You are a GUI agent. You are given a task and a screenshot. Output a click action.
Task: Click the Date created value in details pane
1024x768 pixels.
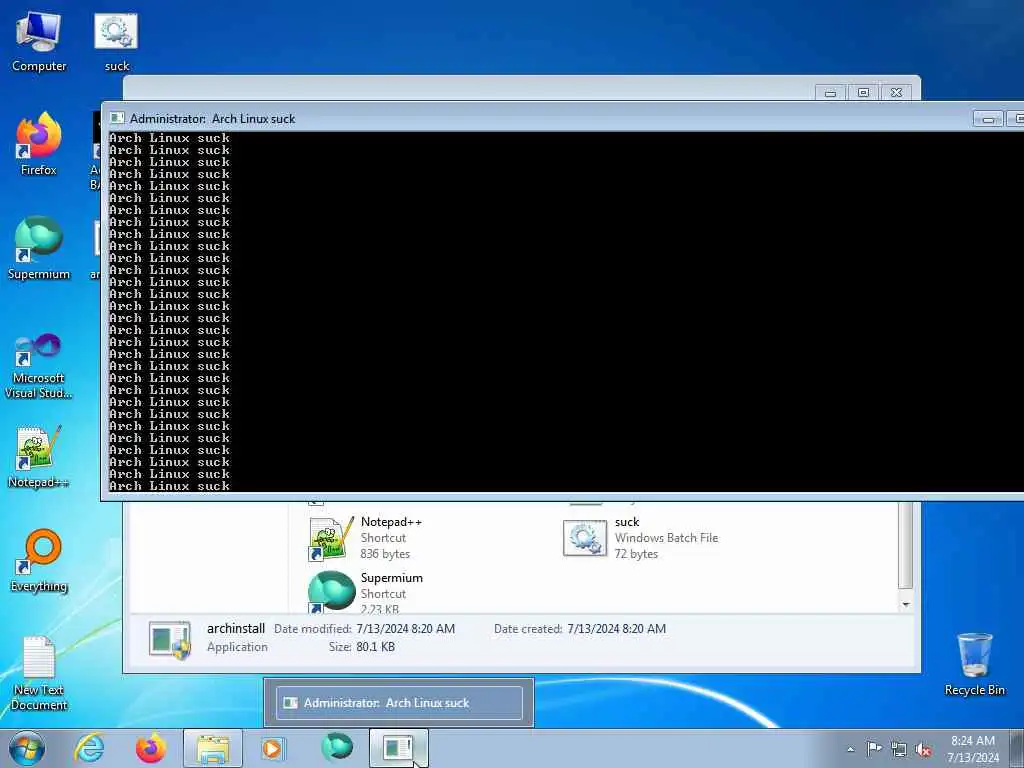click(616, 629)
